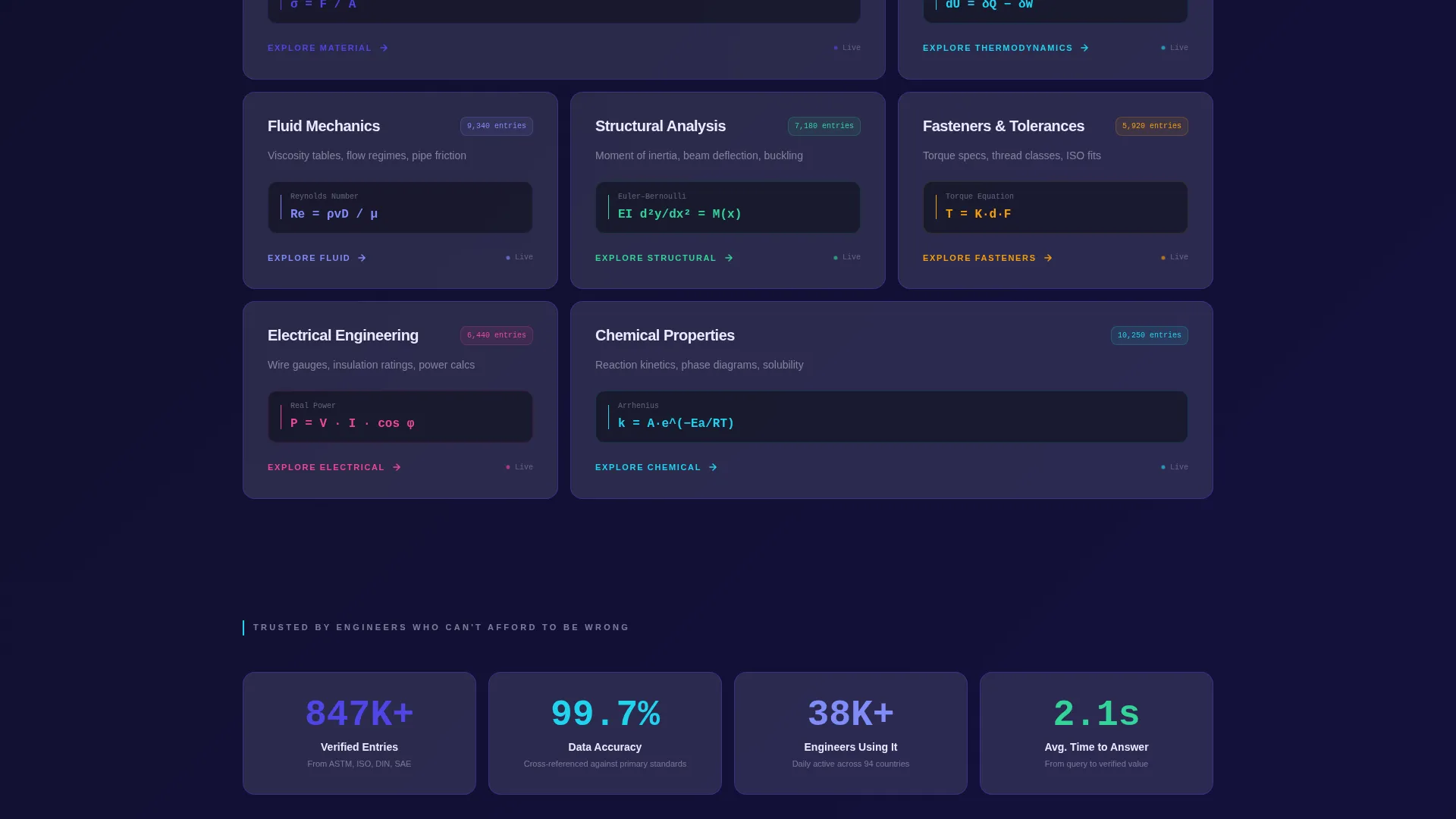Image resolution: width=1456 pixels, height=819 pixels.
Task: Click the 847K+ Verified Entries stat
Action: point(359,733)
